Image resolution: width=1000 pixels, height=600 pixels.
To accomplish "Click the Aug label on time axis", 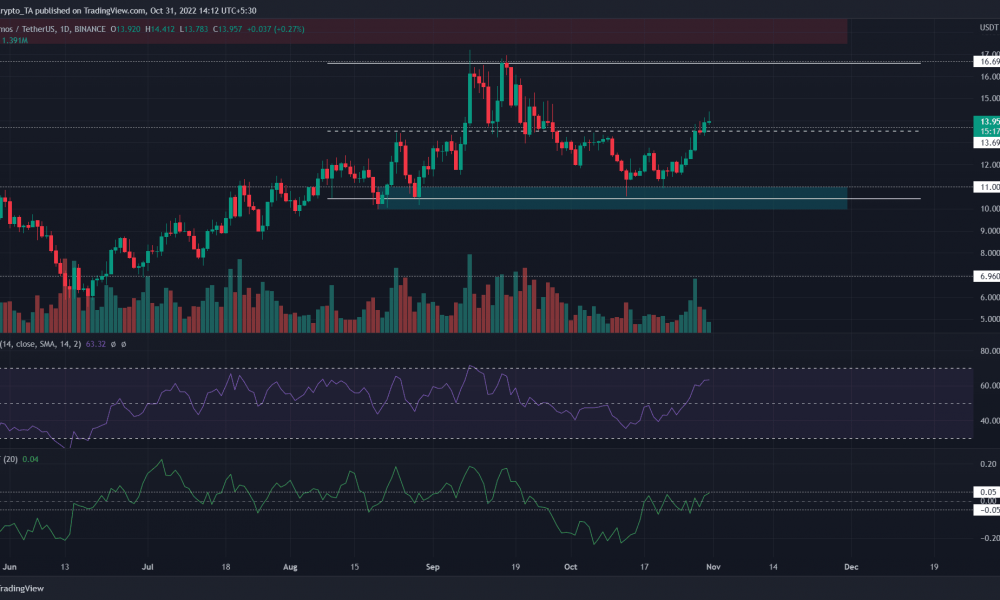I will click(x=290, y=566).
